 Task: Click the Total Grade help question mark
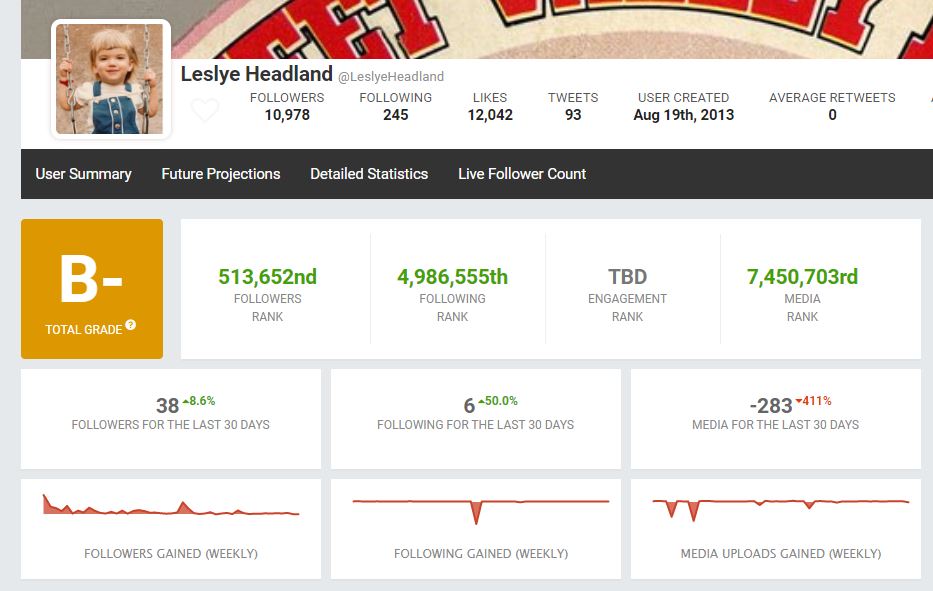[x=131, y=326]
